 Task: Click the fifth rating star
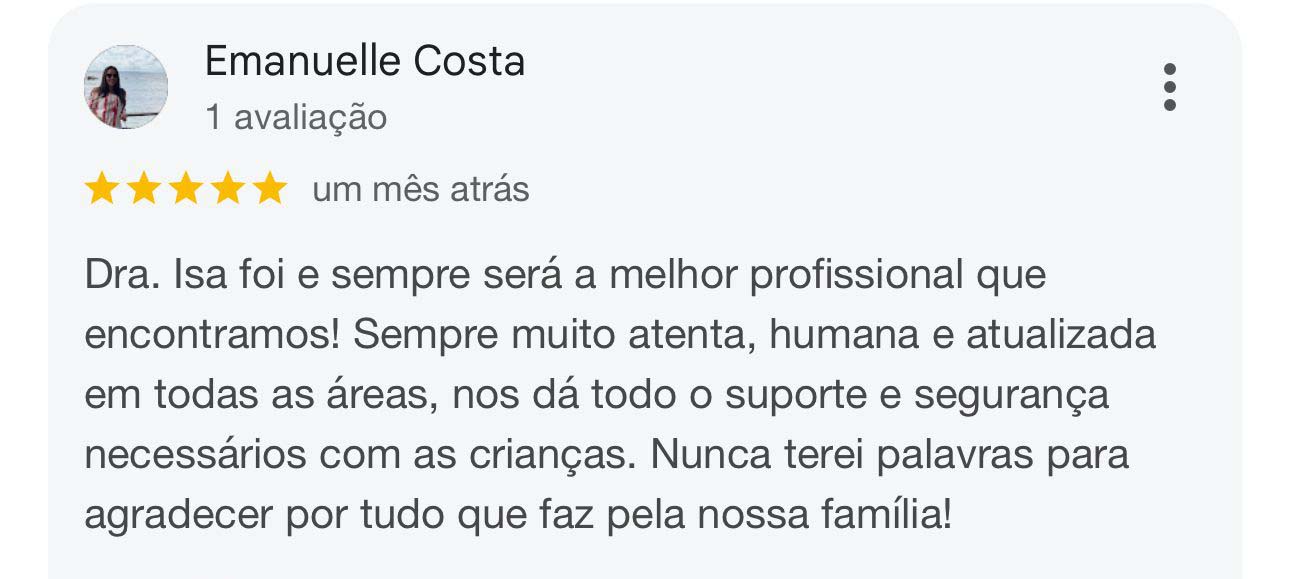269,189
